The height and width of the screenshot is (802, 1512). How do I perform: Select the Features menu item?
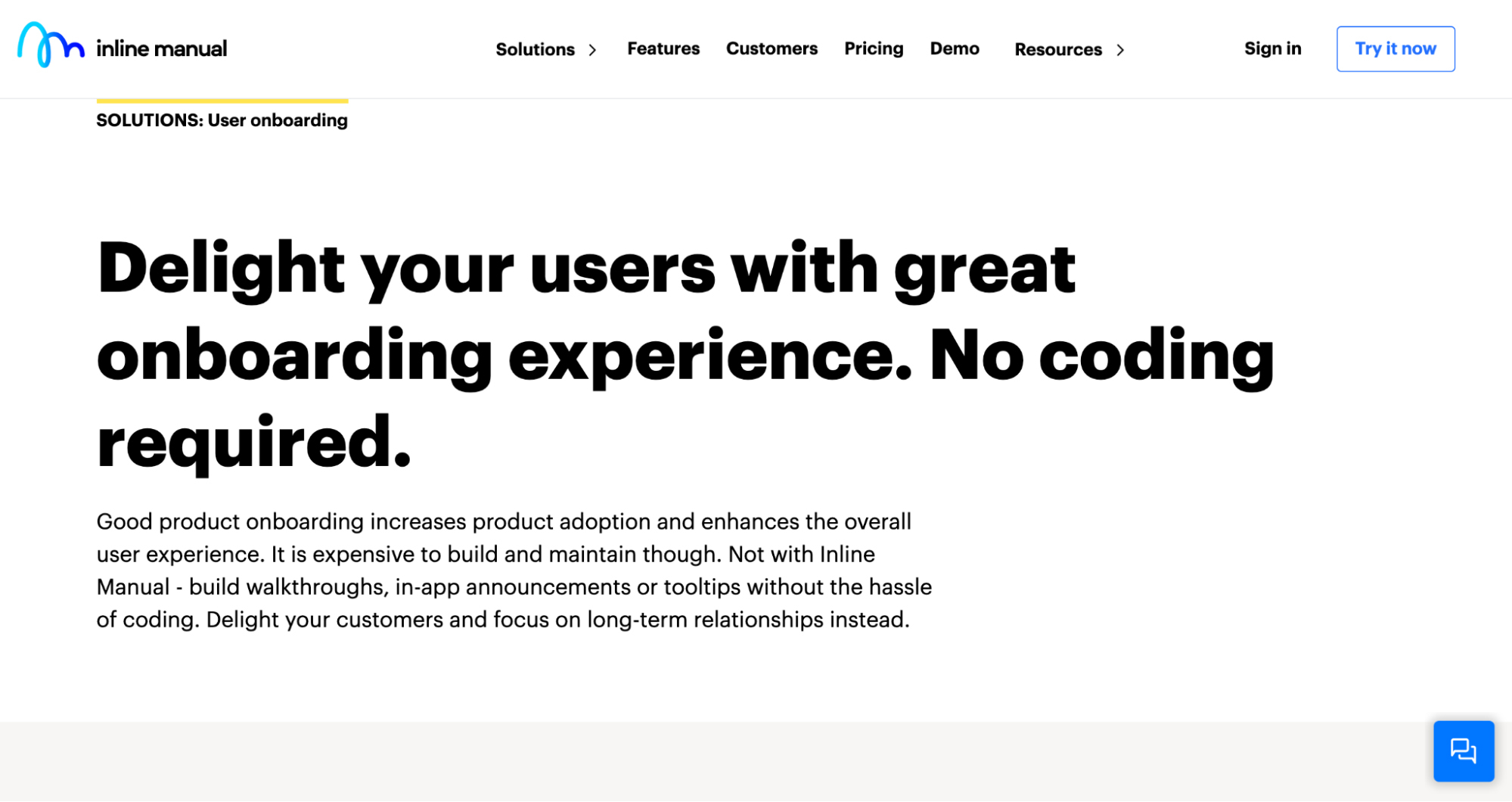pyautogui.click(x=663, y=48)
